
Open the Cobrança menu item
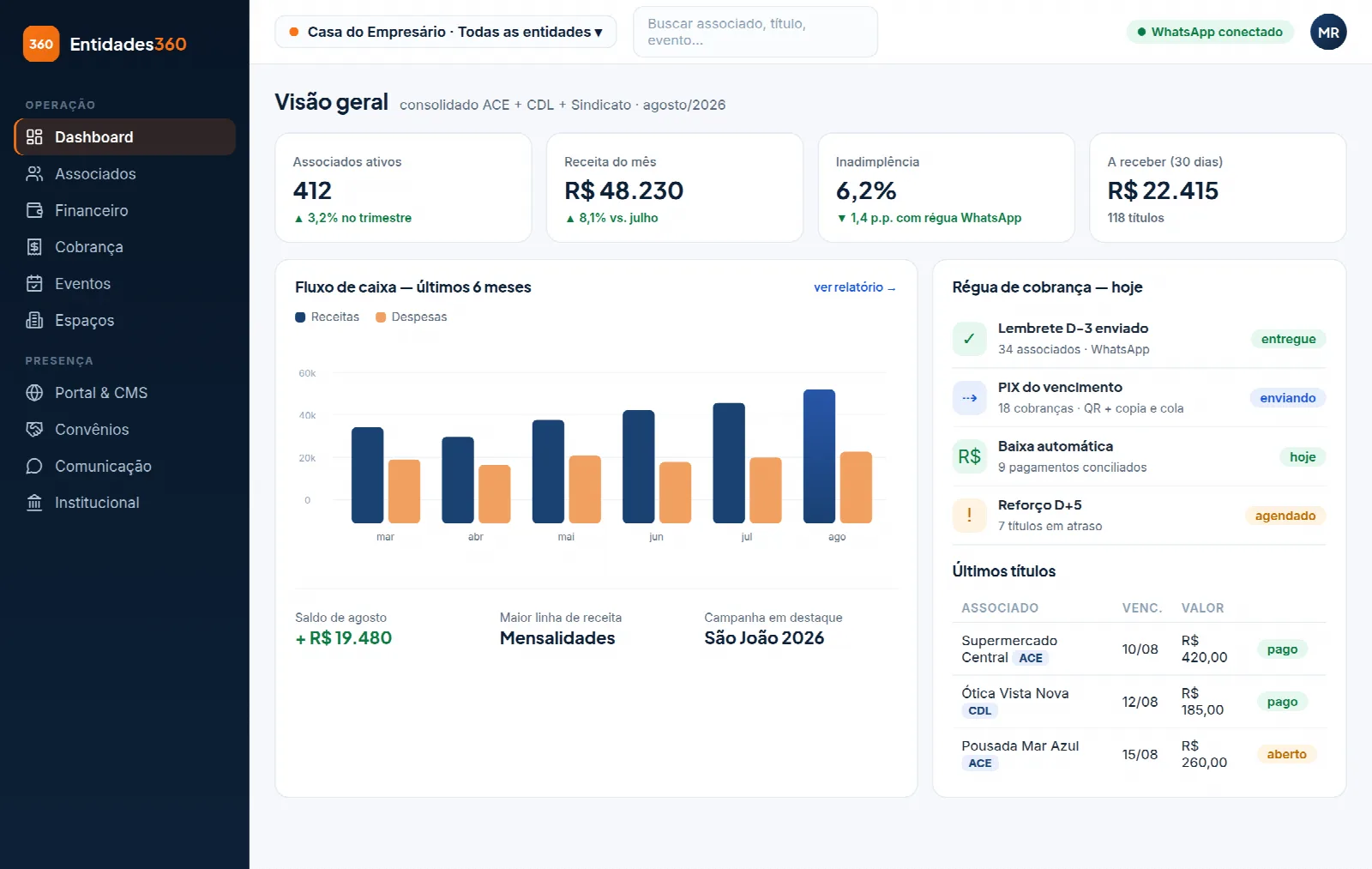[x=125, y=247]
